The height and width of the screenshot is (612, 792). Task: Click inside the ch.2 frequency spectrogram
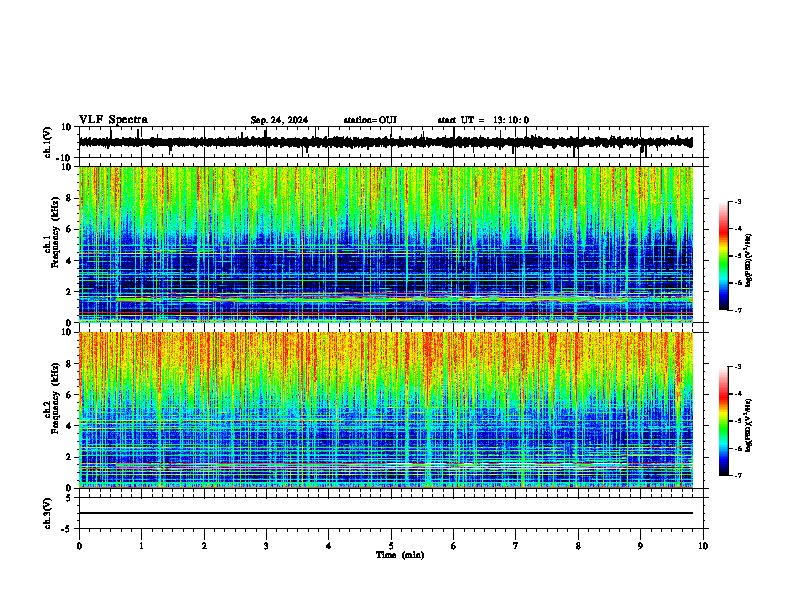pyautogui.click(x=386, y=410)
